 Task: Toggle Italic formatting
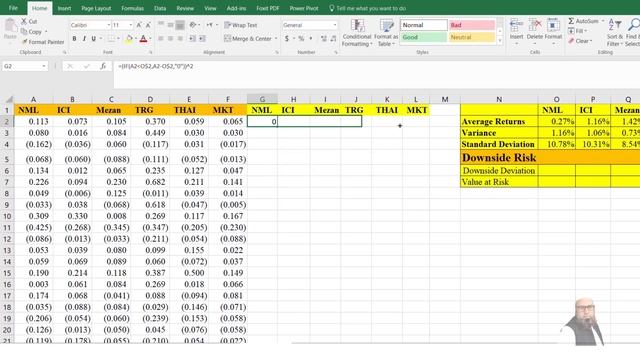[84, 39]
